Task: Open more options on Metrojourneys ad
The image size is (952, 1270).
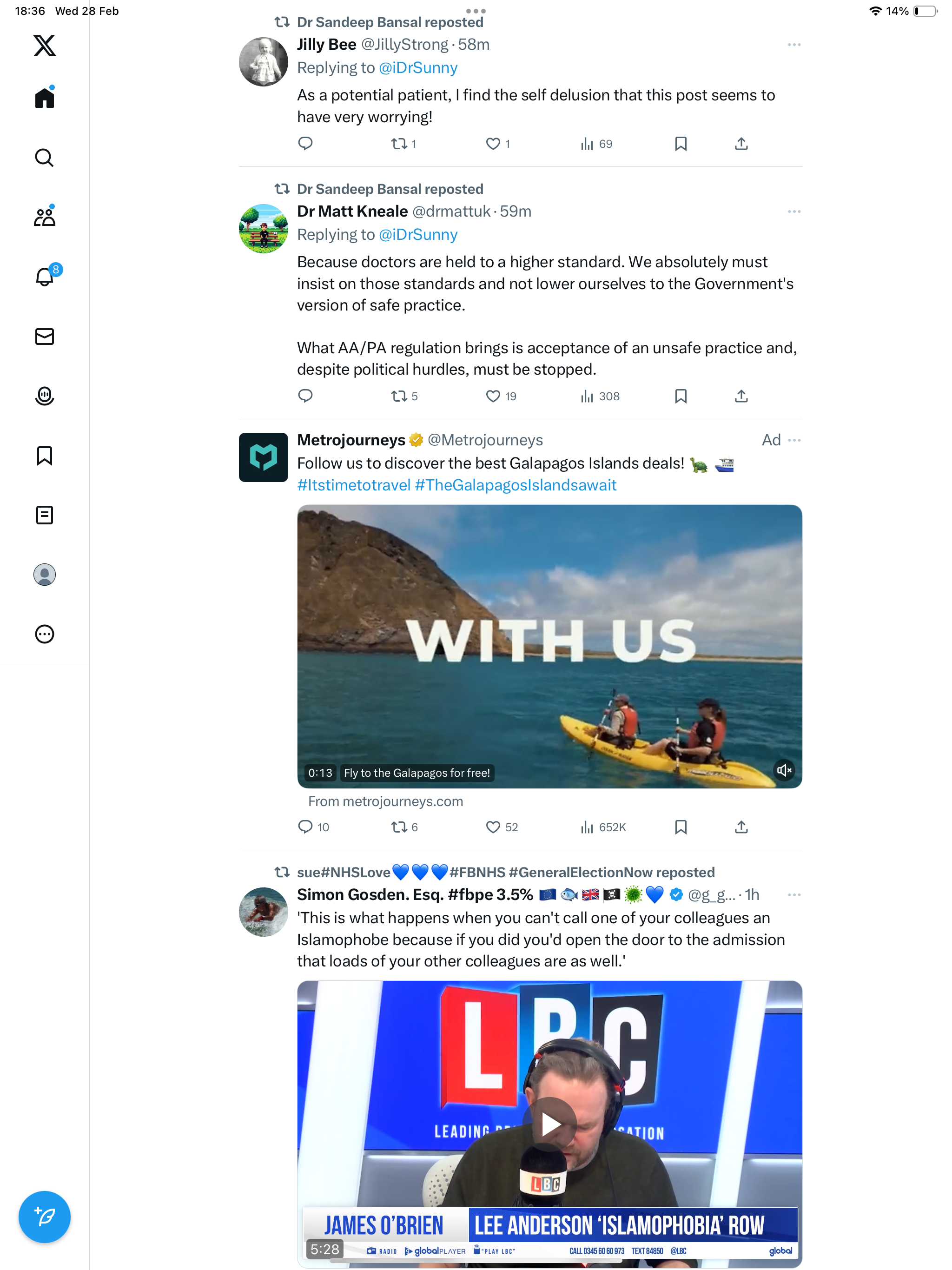Action: point(794,440)
